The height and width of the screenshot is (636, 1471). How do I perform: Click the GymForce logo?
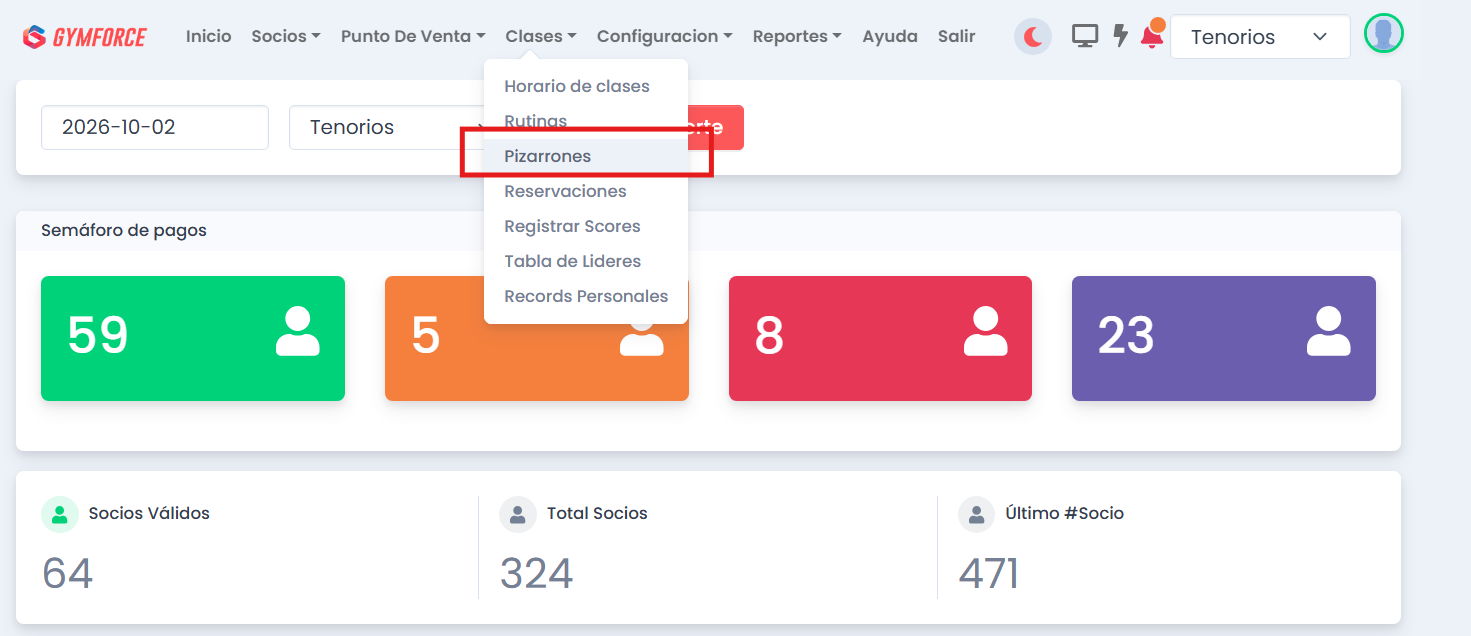click(85, 37)
